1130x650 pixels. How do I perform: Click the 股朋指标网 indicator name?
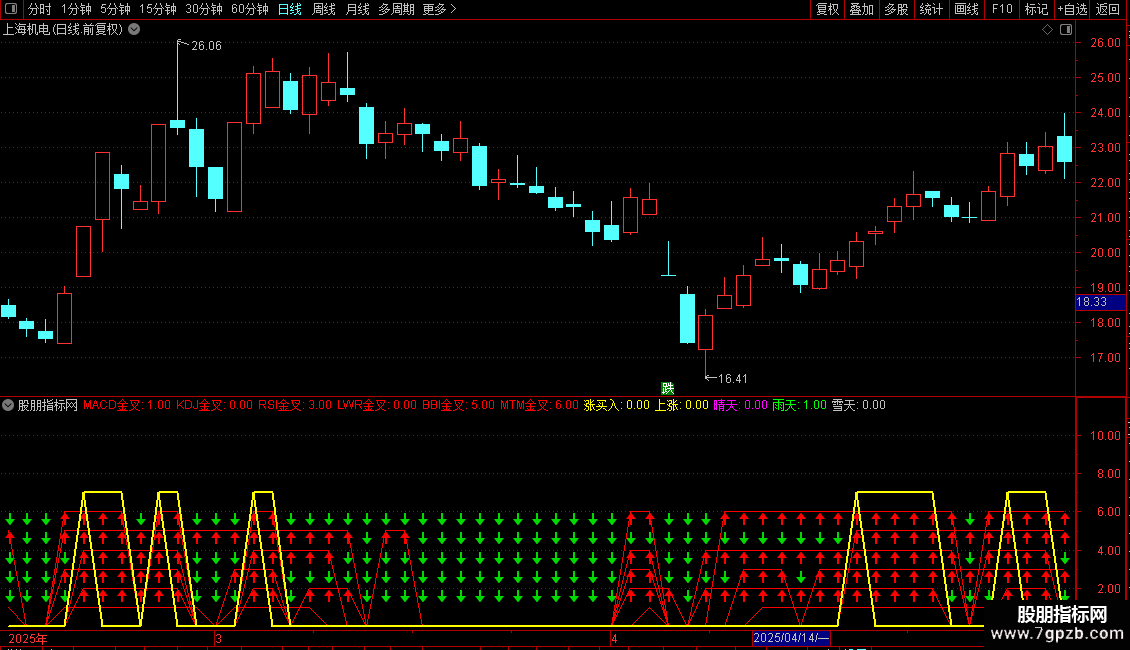tap(48, 405)
